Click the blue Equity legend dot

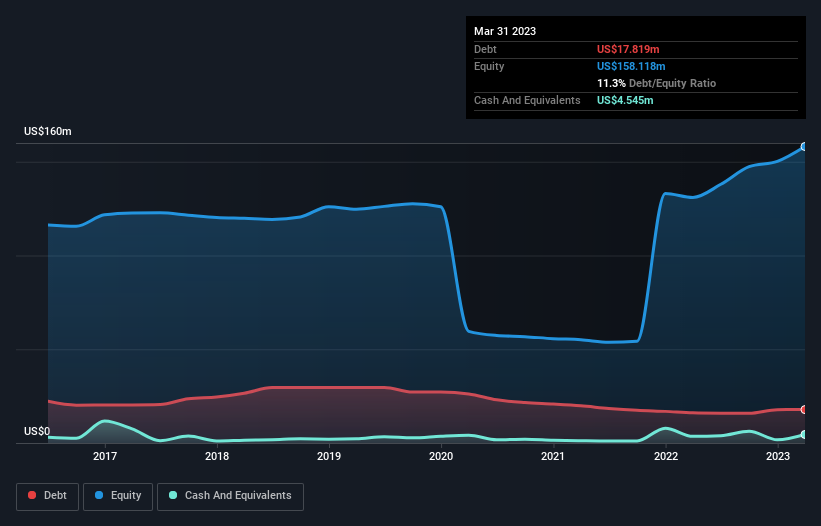(99, 495)
